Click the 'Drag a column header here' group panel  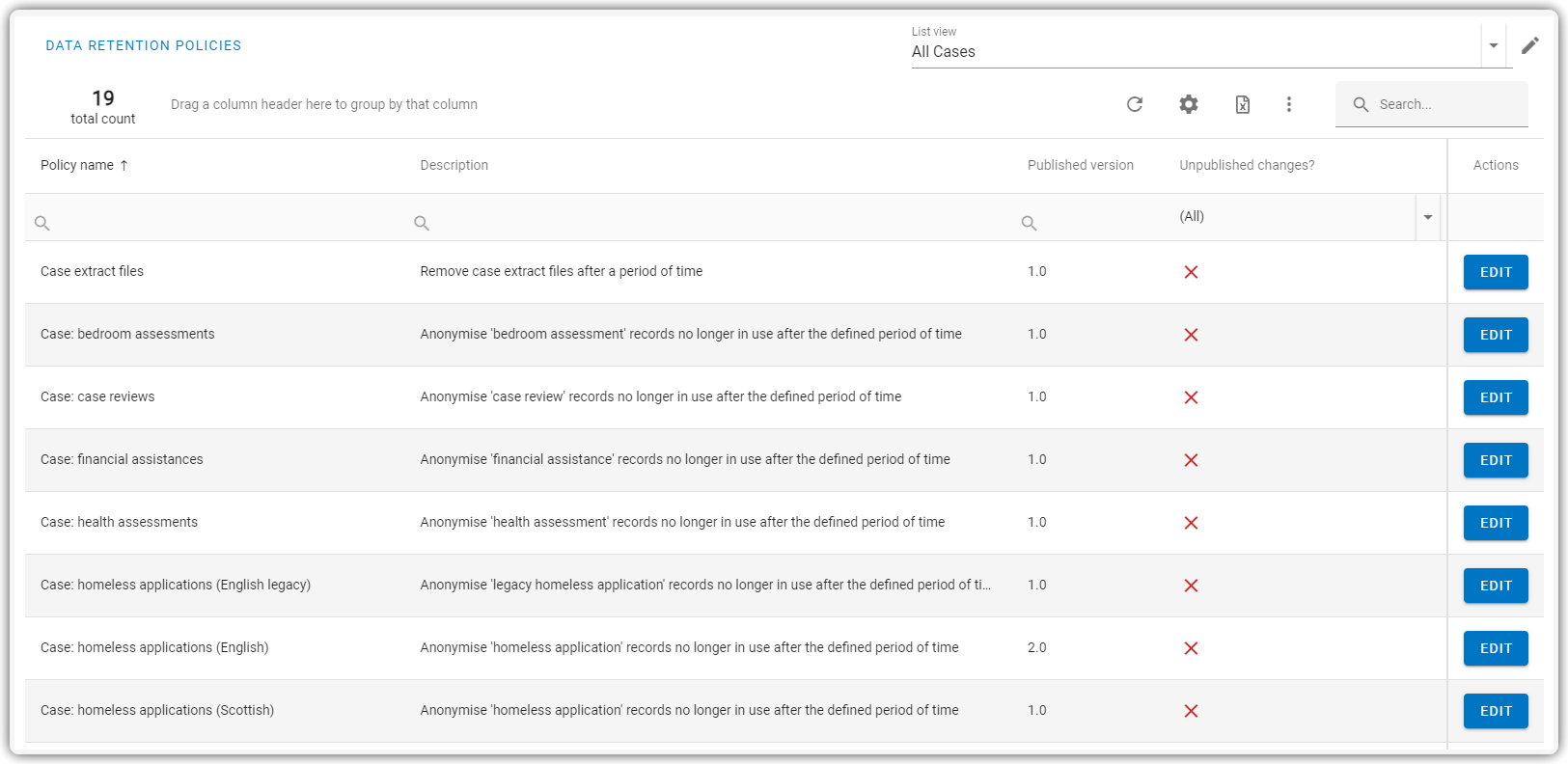coord(324,104)
